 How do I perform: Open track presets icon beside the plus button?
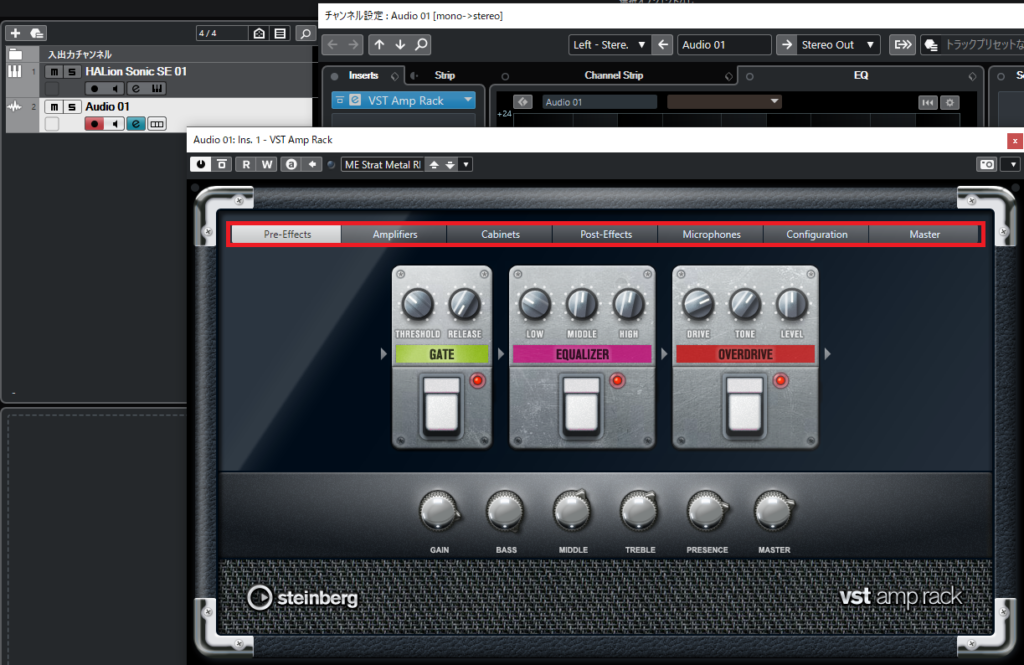pos(37,33)
